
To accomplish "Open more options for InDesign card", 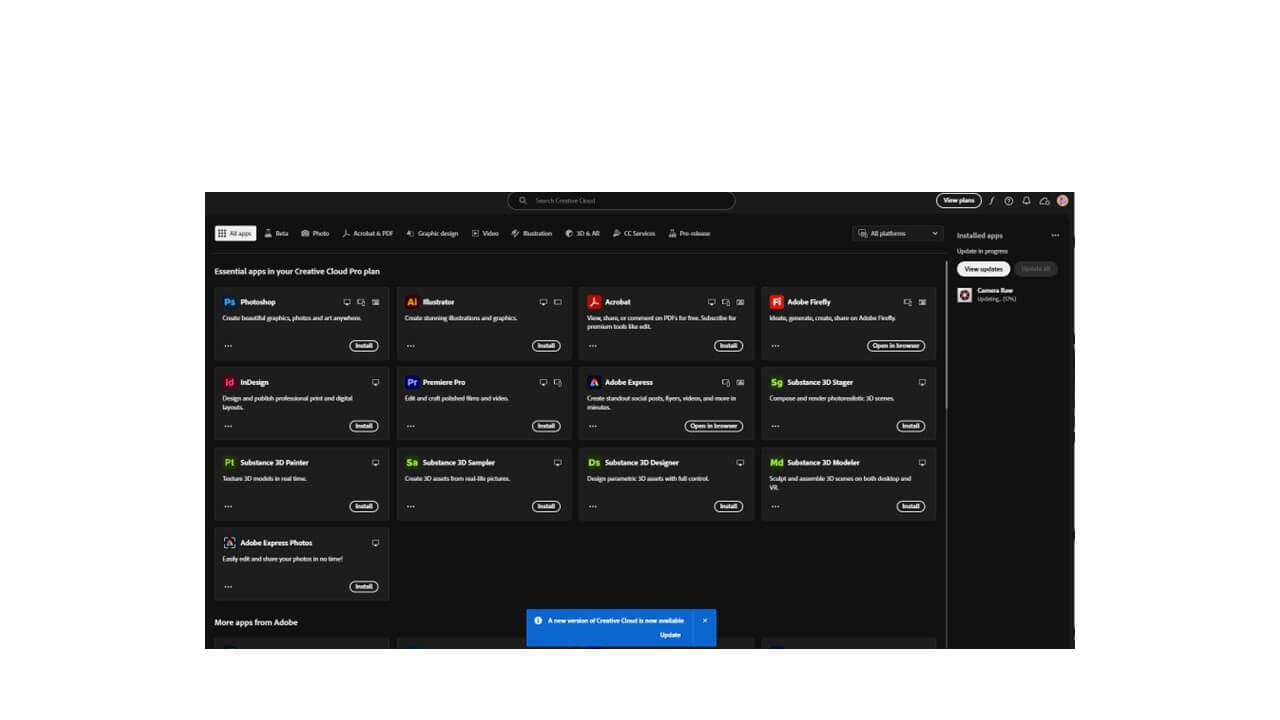I will click(x=228, y=426).
